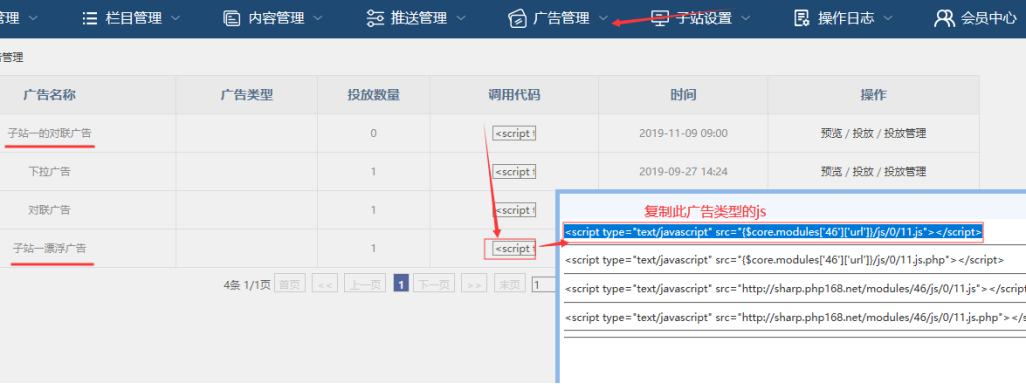Expand the 操作日志 dropdown chevron

click(x=888, y=18)
